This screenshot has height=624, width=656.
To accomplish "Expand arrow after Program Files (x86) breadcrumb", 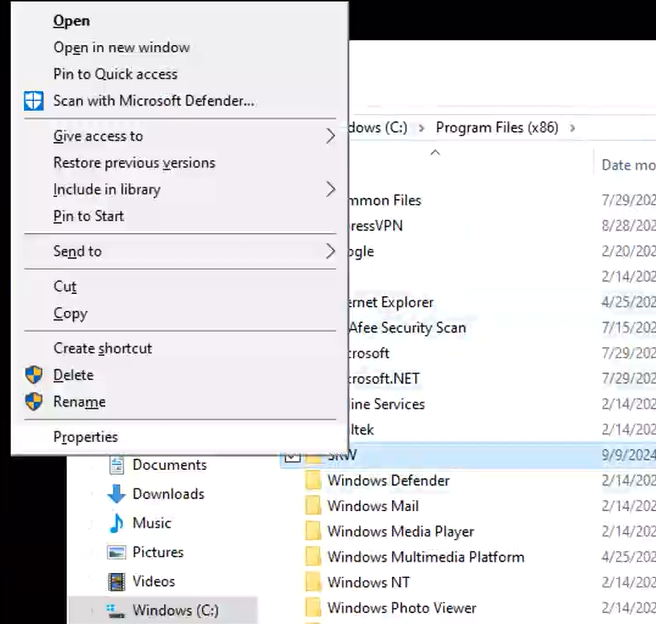I will tap(572, 128).
